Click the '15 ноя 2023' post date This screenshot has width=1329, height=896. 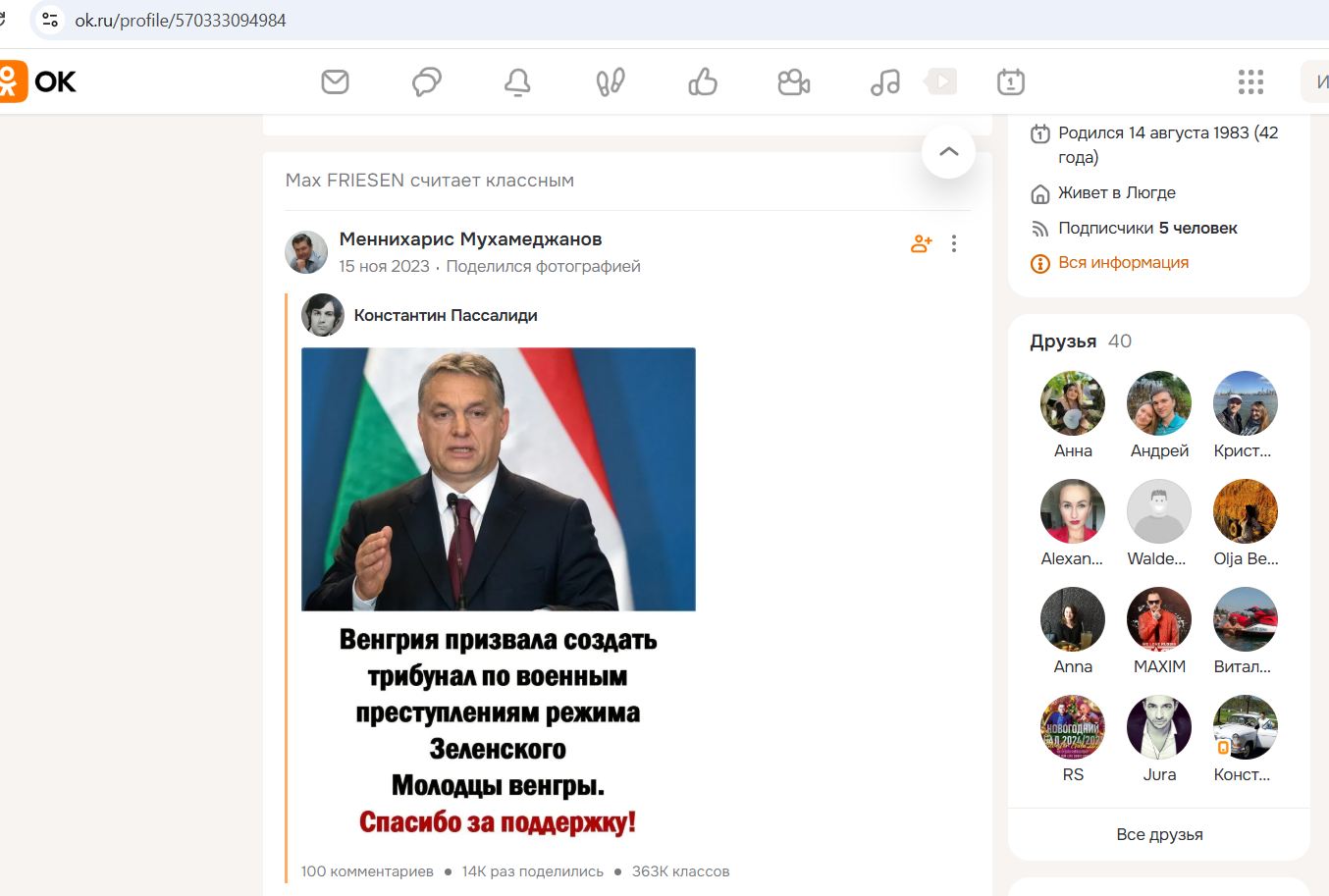(x=384, y=266)
